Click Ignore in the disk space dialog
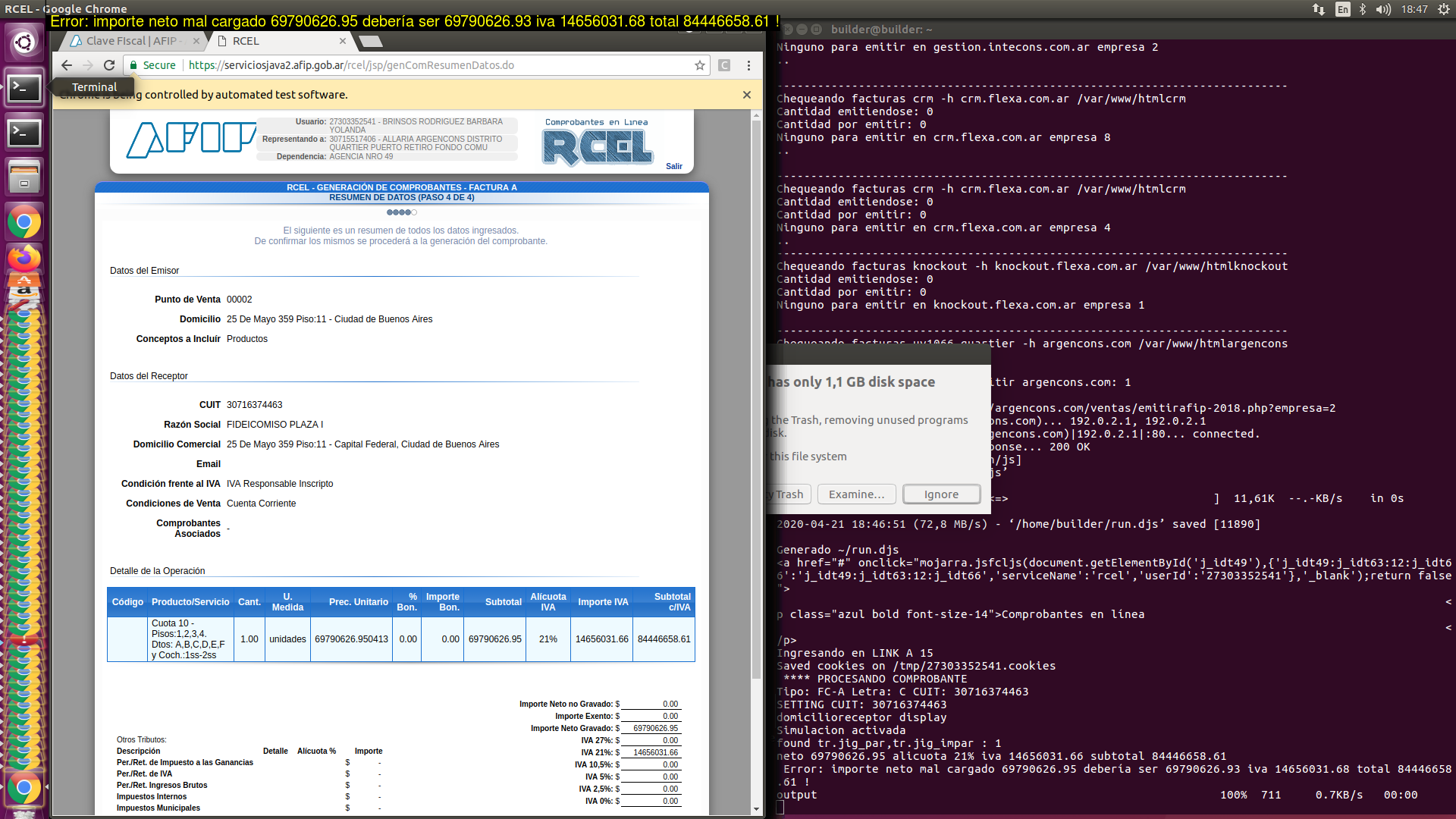The height and width of the screenshot is (819, 1456). coord(941,494)
